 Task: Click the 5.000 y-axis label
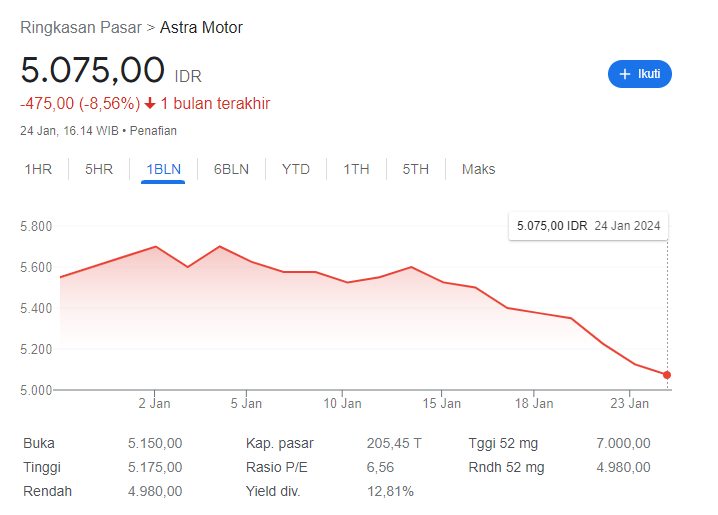[36, 390]
